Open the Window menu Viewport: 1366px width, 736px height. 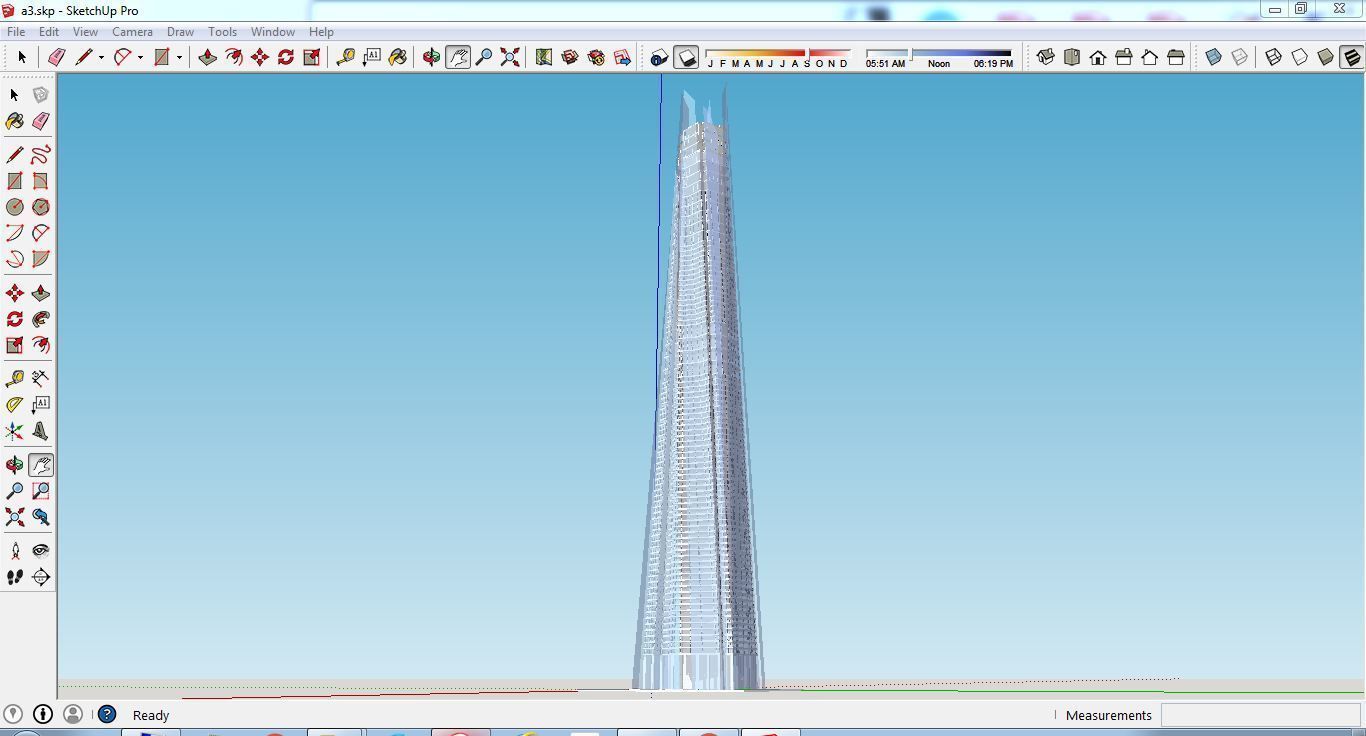click(272, 32)
